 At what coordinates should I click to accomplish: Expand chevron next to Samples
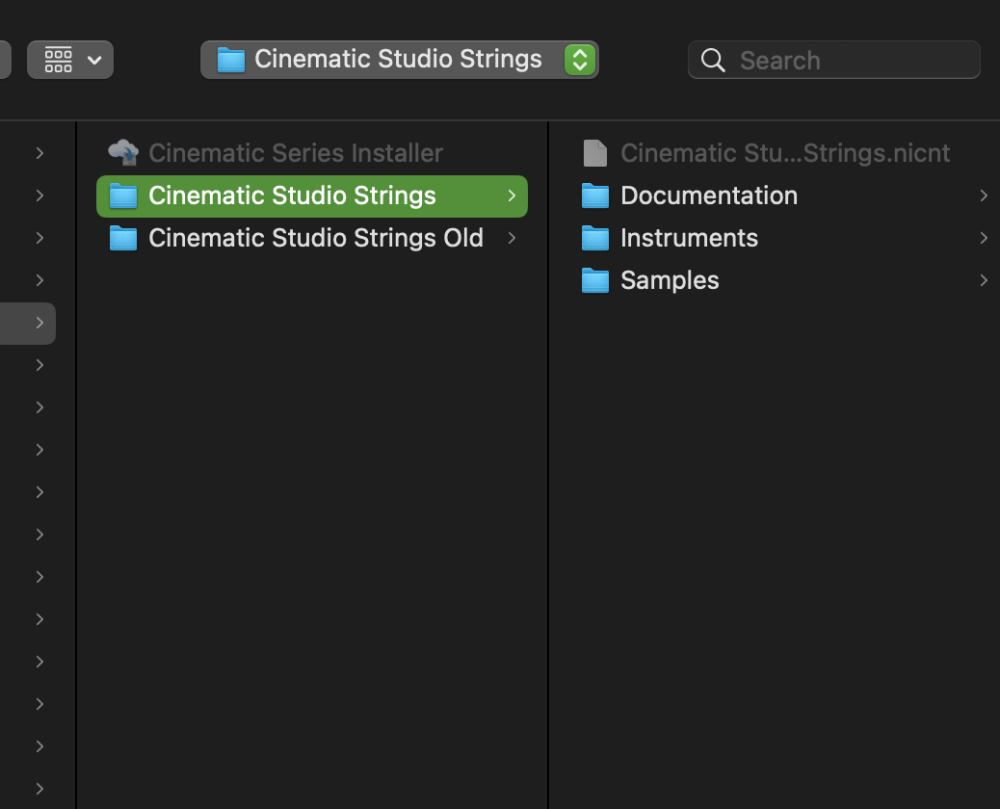(x=983, y=281)
